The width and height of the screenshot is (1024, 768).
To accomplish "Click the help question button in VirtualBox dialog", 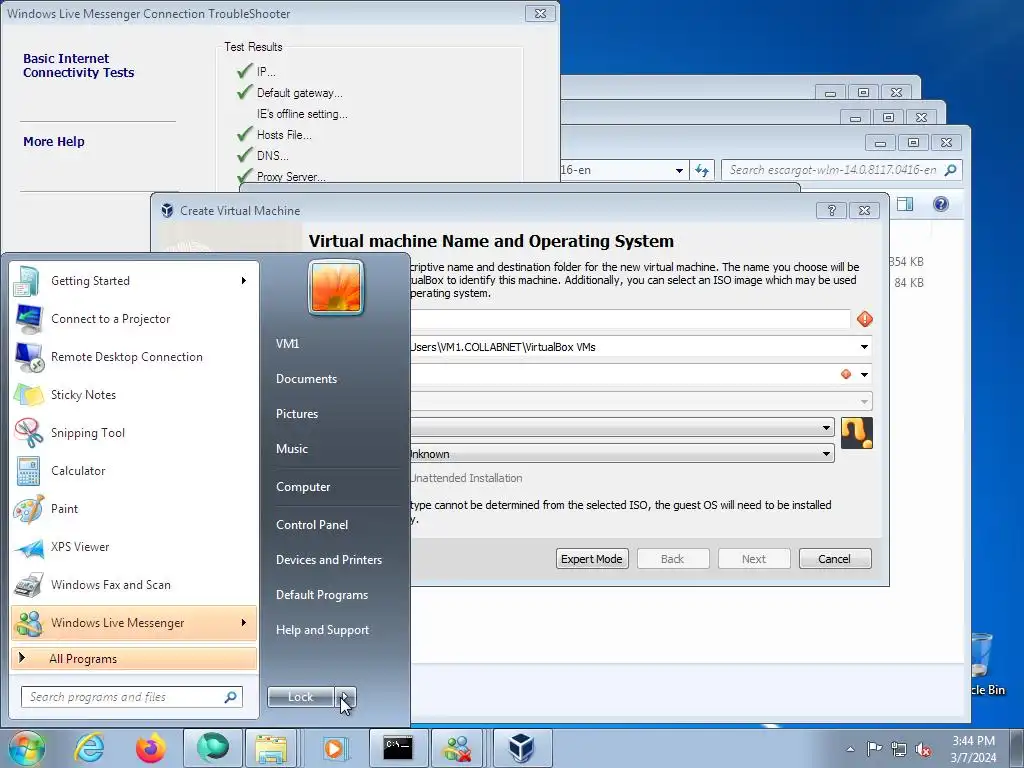I will pos(831,210).
